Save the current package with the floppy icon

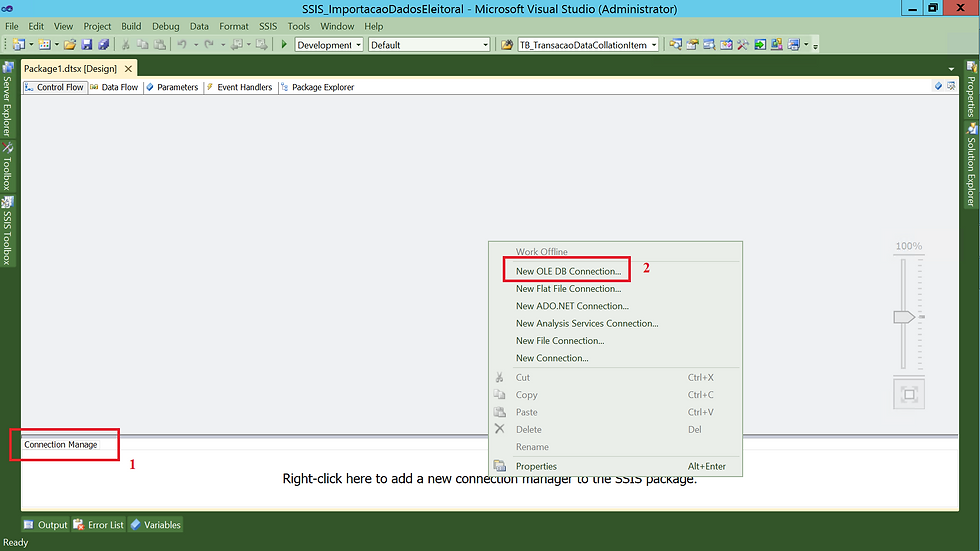point(87,44)
